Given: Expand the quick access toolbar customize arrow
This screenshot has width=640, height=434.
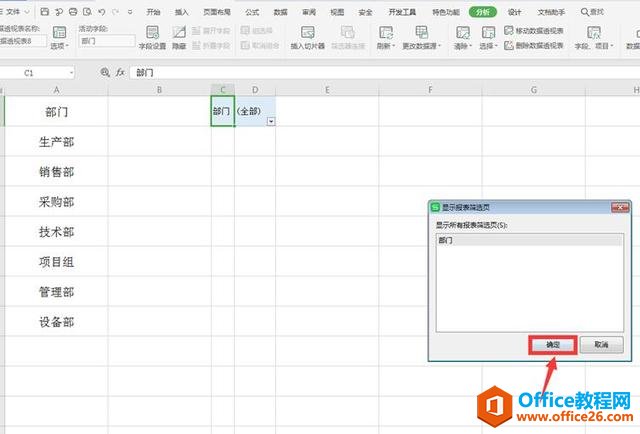Looking at the screenshot, I should tap(130, 12).
